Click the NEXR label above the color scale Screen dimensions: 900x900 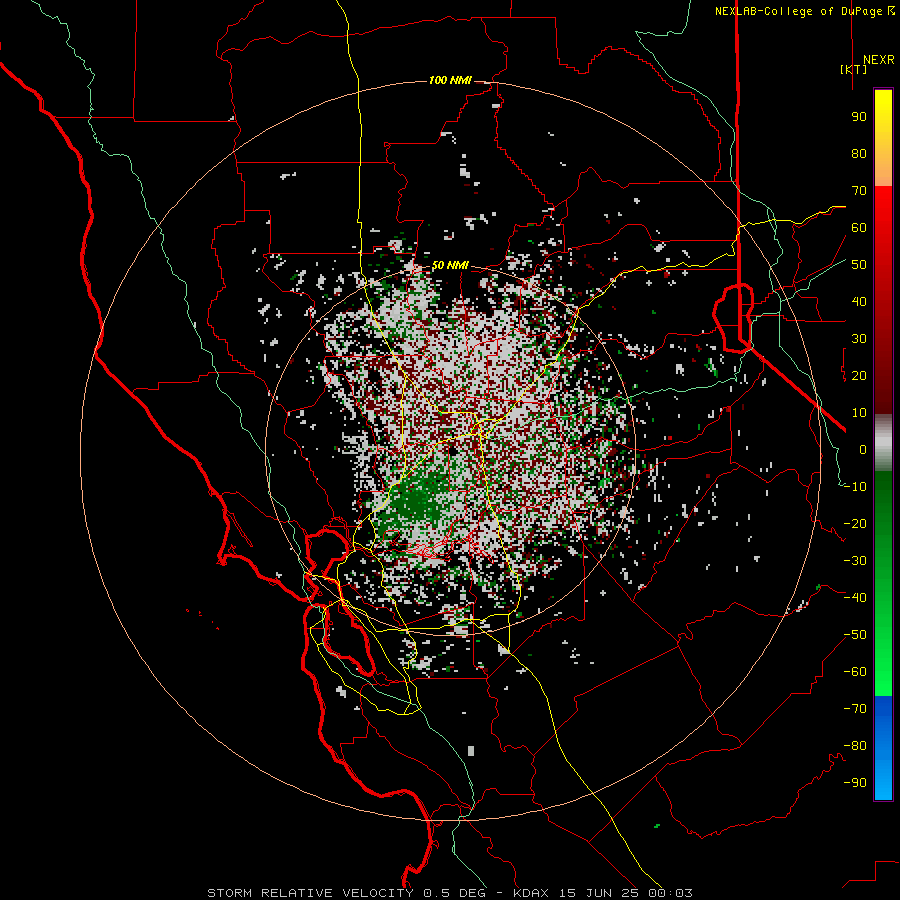pos(878,60)
